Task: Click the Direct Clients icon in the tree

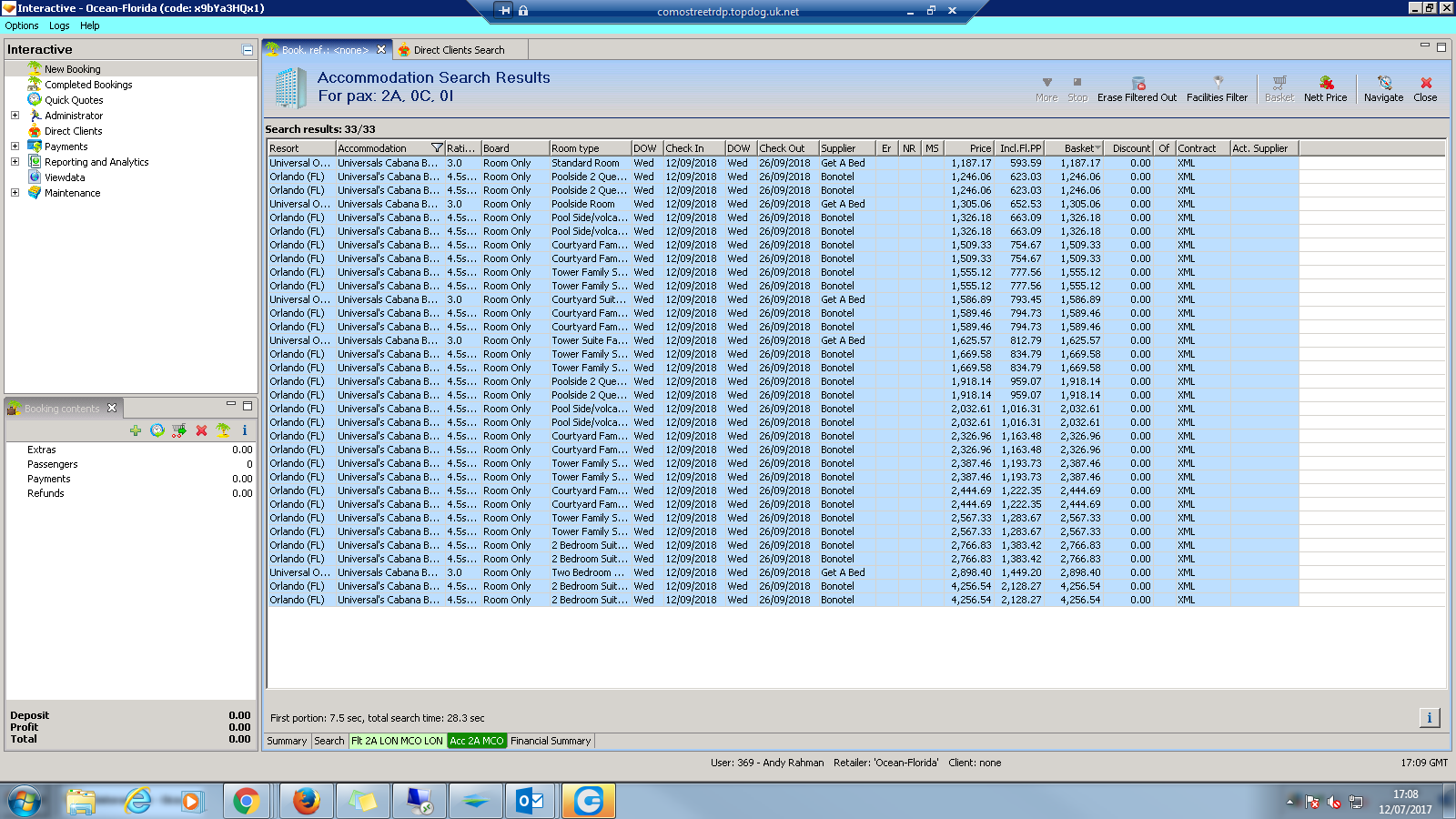Action: [35, 131]
